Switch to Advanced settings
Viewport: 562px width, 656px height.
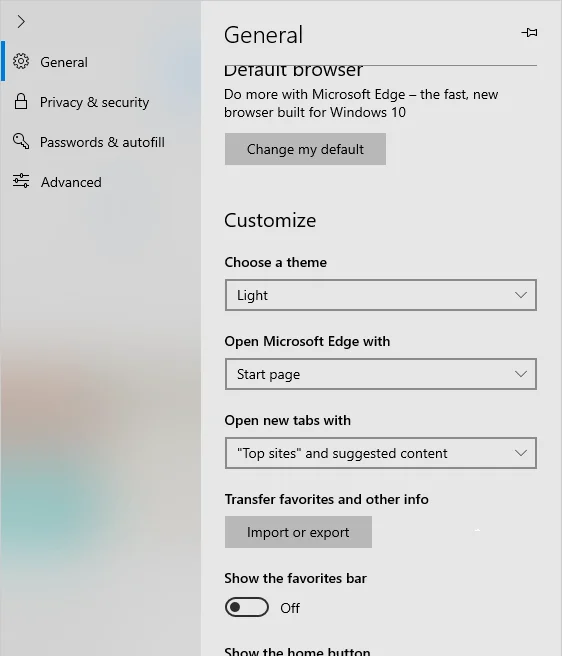coord(100,182)
